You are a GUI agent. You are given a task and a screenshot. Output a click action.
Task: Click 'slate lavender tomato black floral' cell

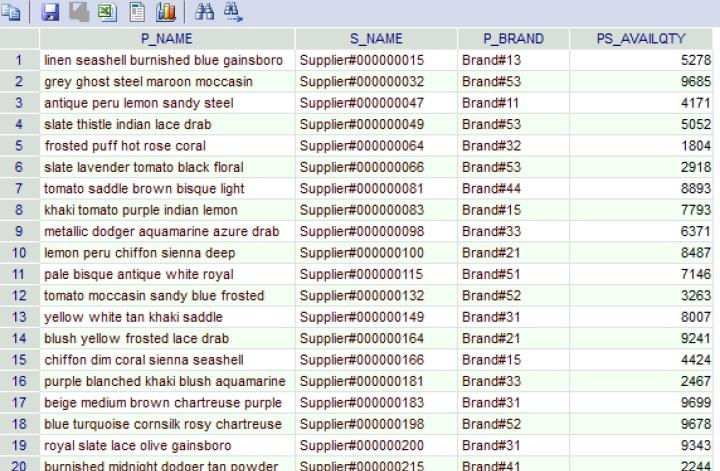(167, 167)
